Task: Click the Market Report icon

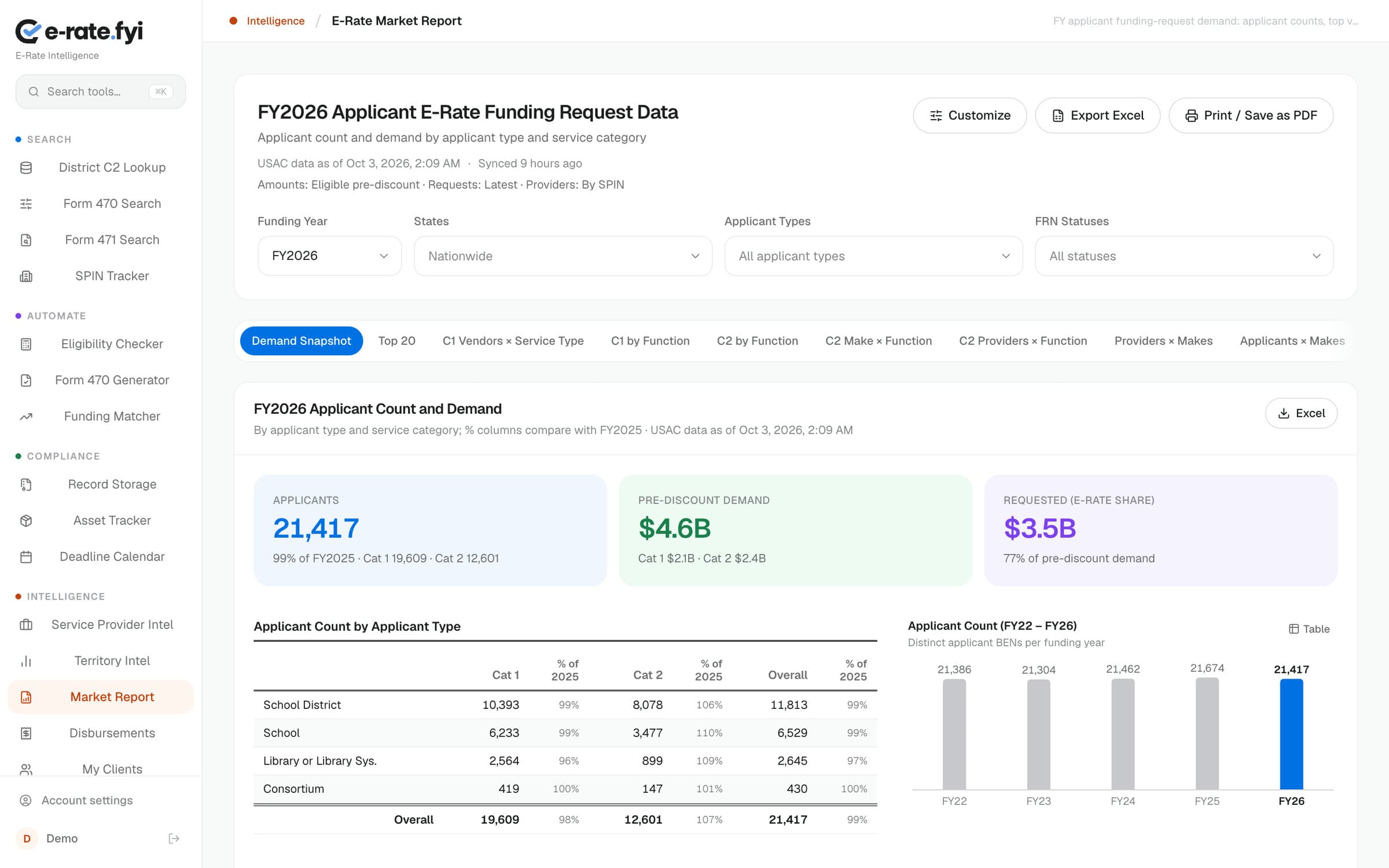Action: 26,697
